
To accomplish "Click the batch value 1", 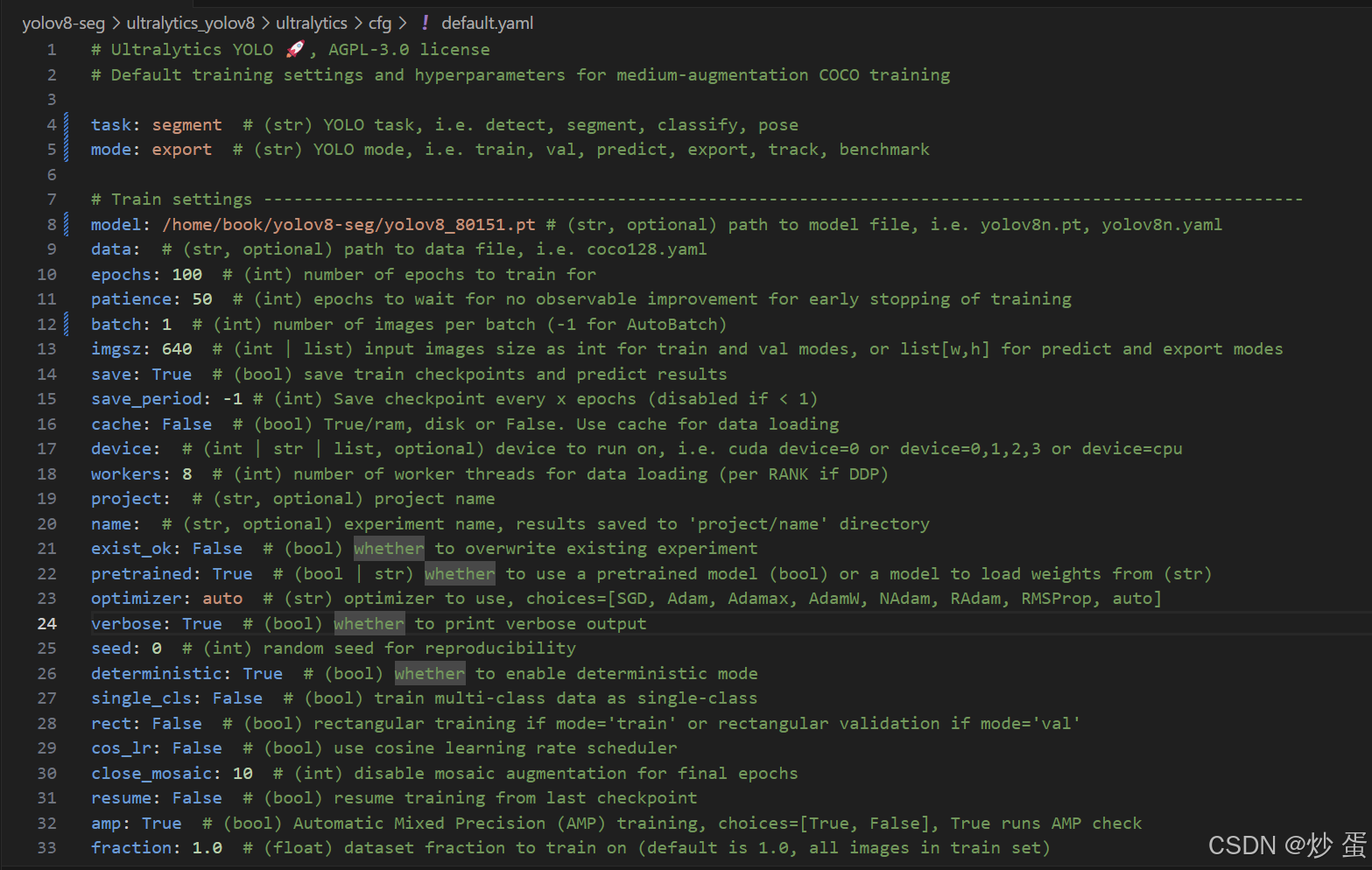I will pyautogui.click(x=167, y=325).
